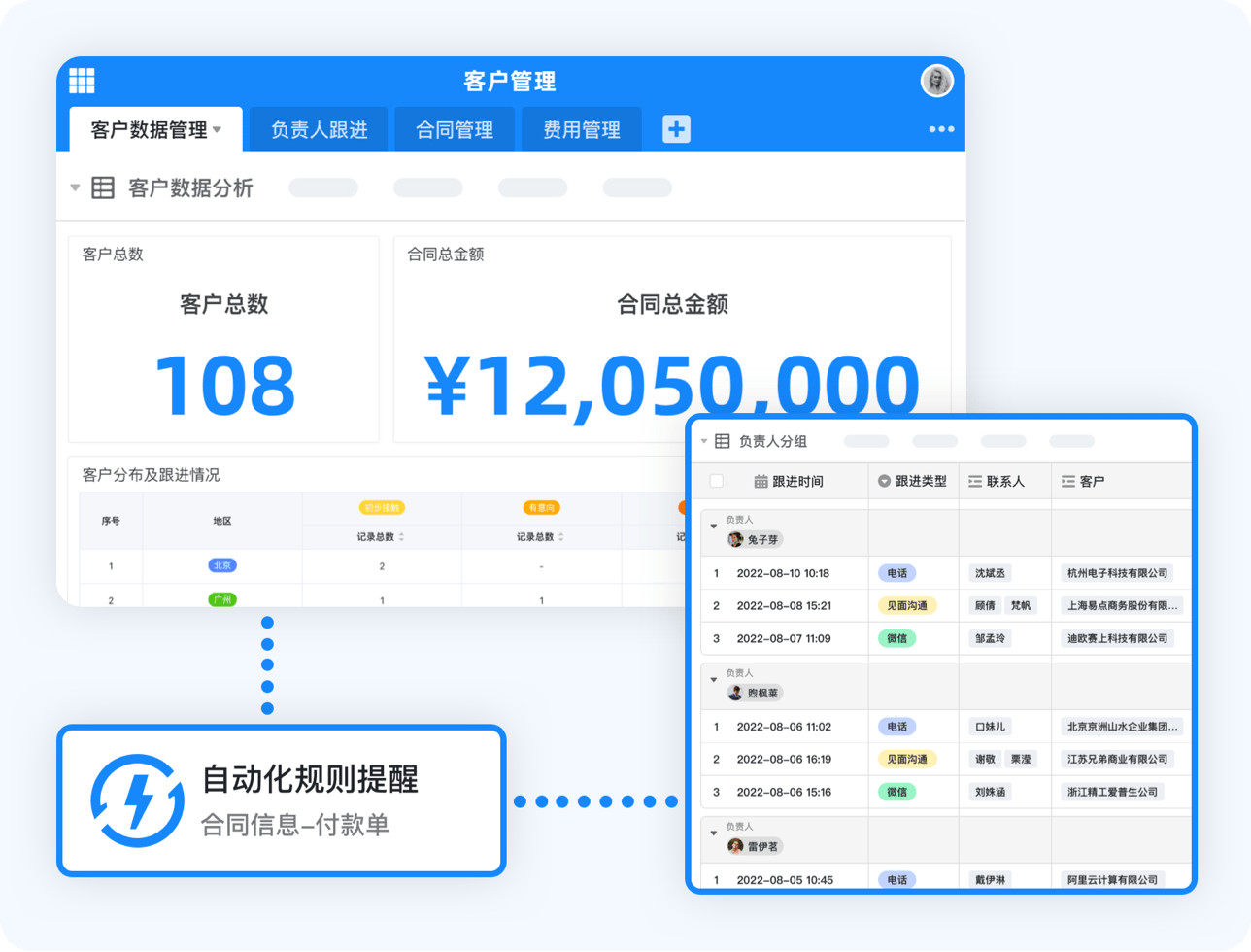
Task: Click the 客户数据分析 table view icon
Action: coord(103,187)
